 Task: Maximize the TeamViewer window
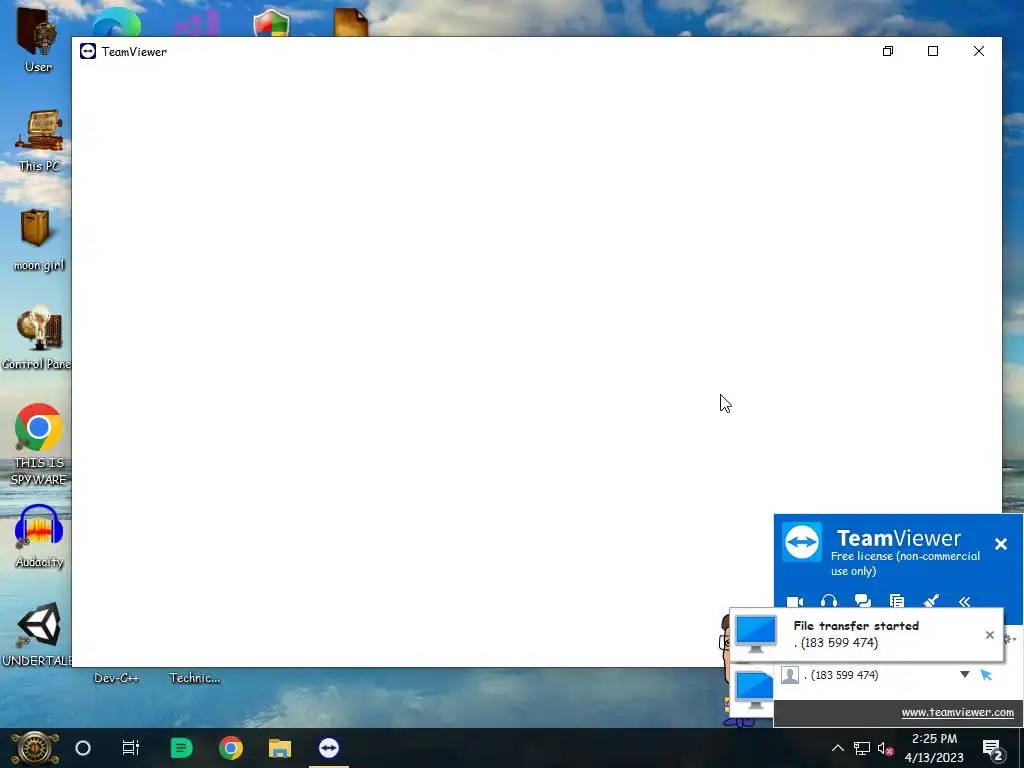click(x=933, y=51)
